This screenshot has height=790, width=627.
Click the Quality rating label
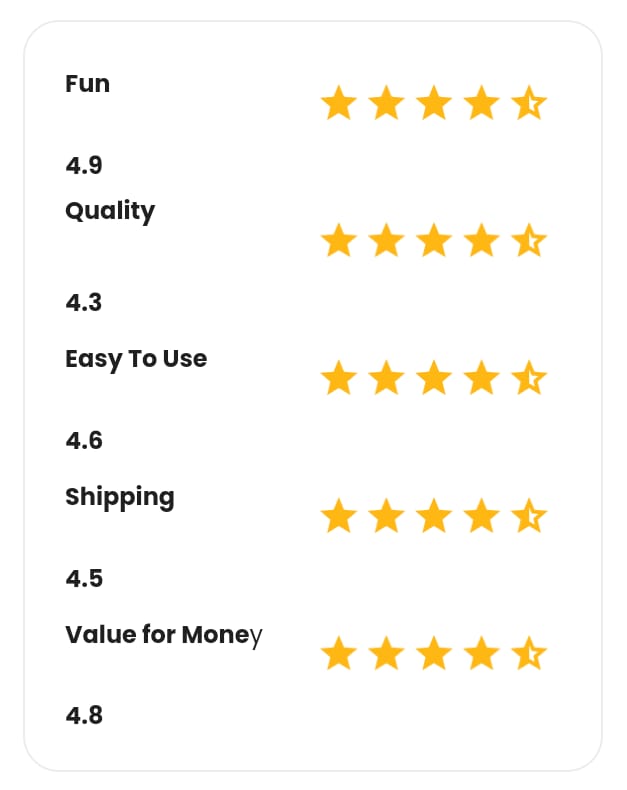coord(110,212)
